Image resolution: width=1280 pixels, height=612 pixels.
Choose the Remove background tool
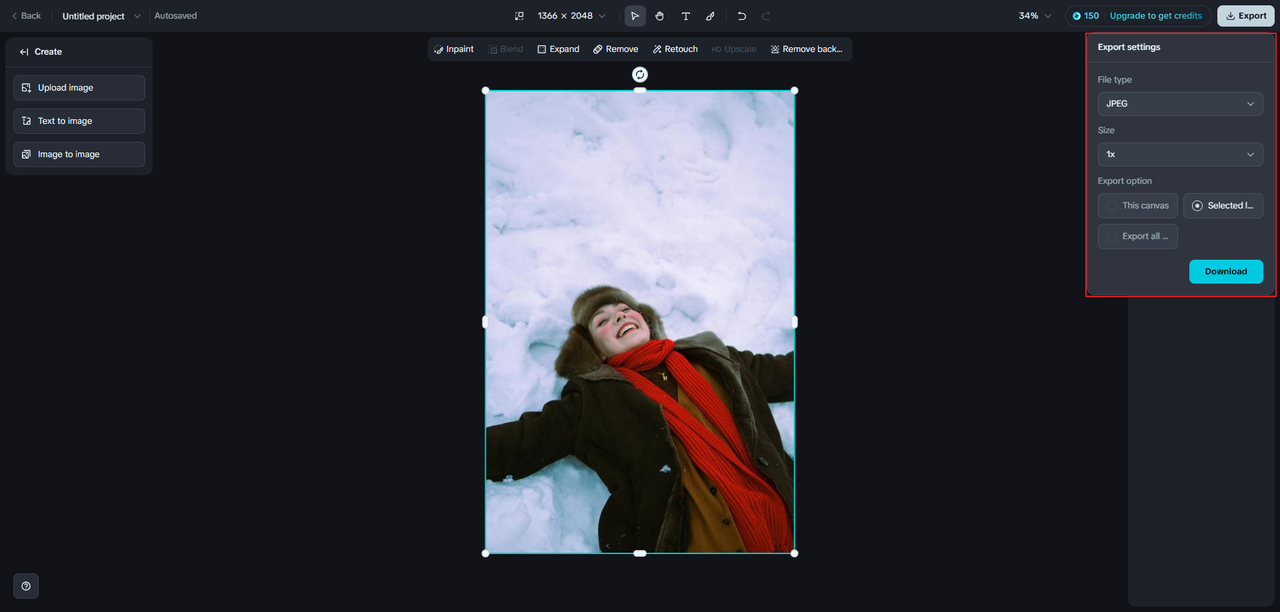pyautogui.click(x=806, y=49)
